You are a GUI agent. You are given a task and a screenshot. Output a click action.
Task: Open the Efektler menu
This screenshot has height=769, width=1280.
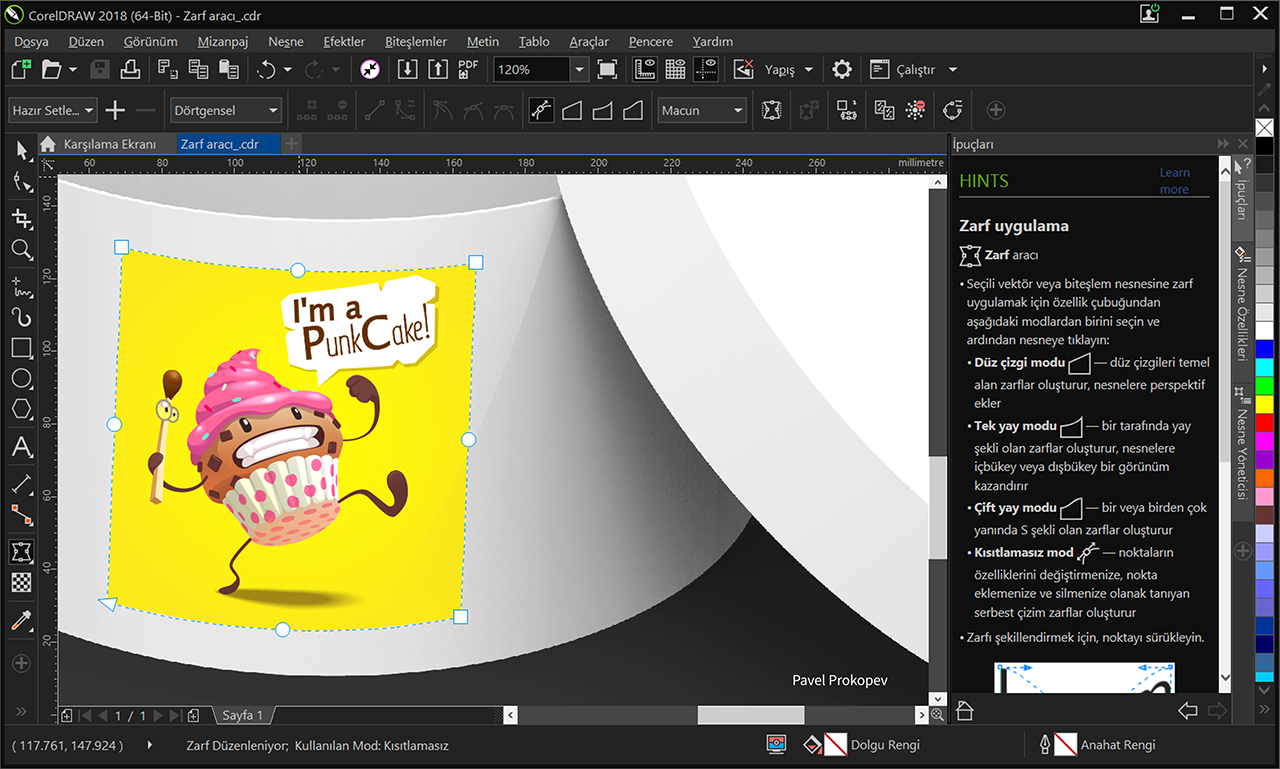[344, 41]
